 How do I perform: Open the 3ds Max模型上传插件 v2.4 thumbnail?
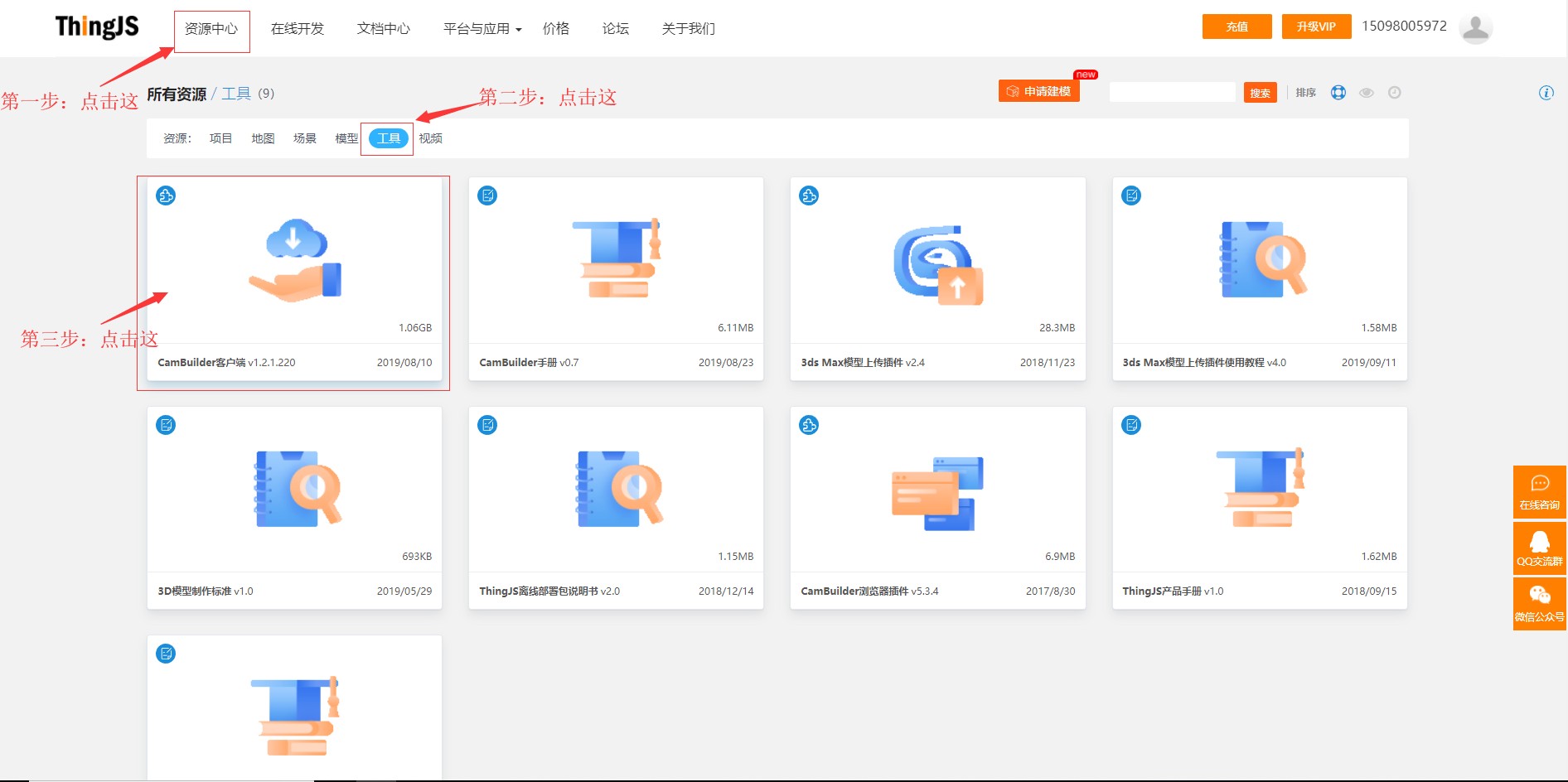click(x=938, y=264)
